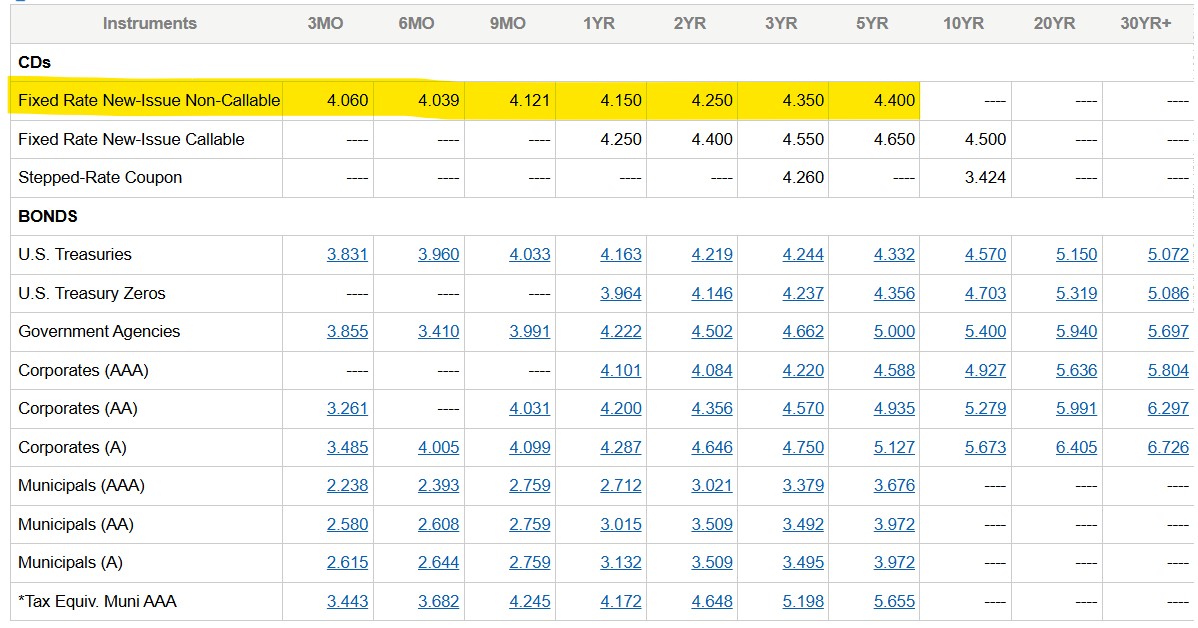Open Corporates (AA) 30YR+ yield 6.297
Viewport: 1198px width, 628px height.
(1168, 409)
